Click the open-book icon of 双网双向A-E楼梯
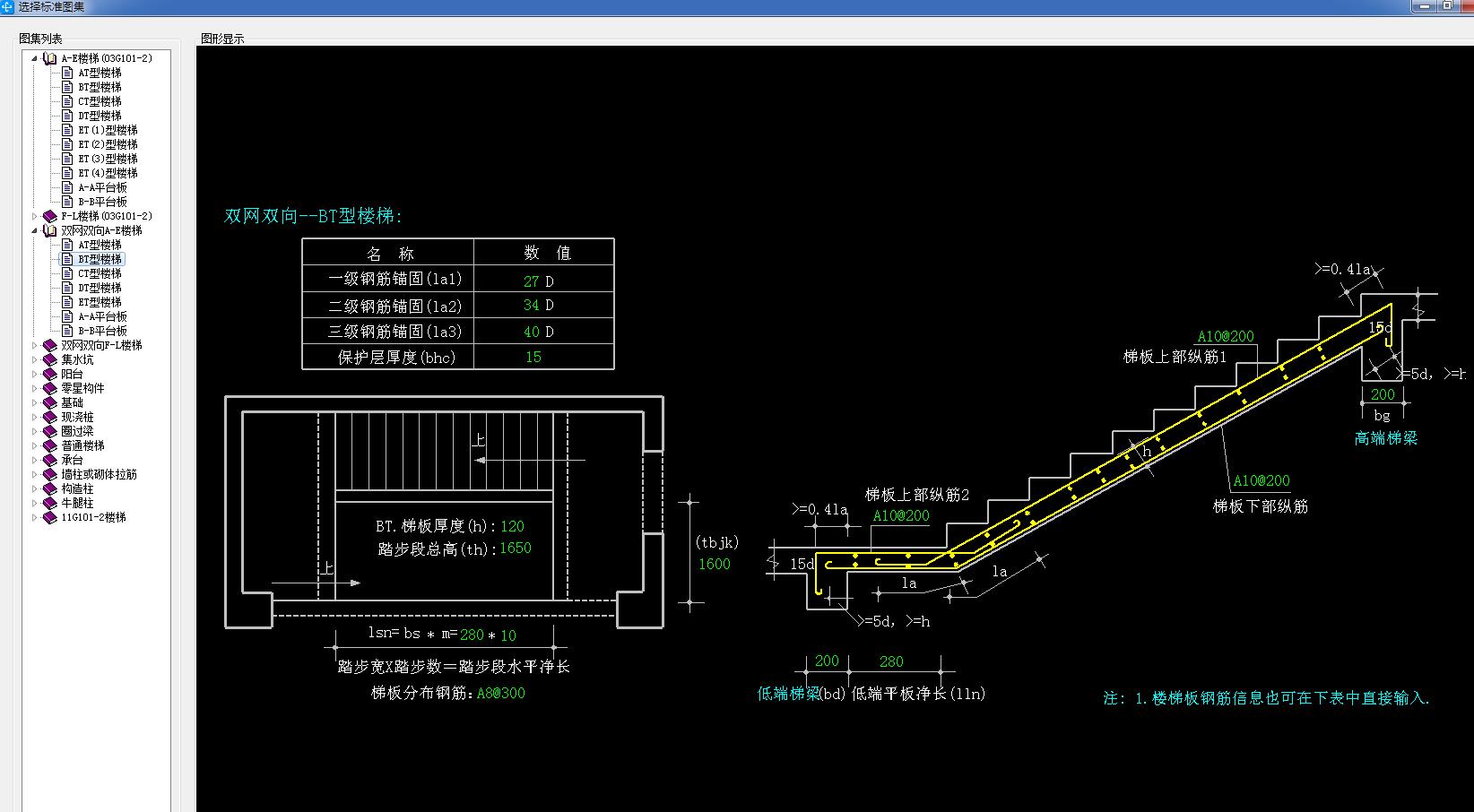The height and width of the screenshot is (812, 1474). click(50, 230)
